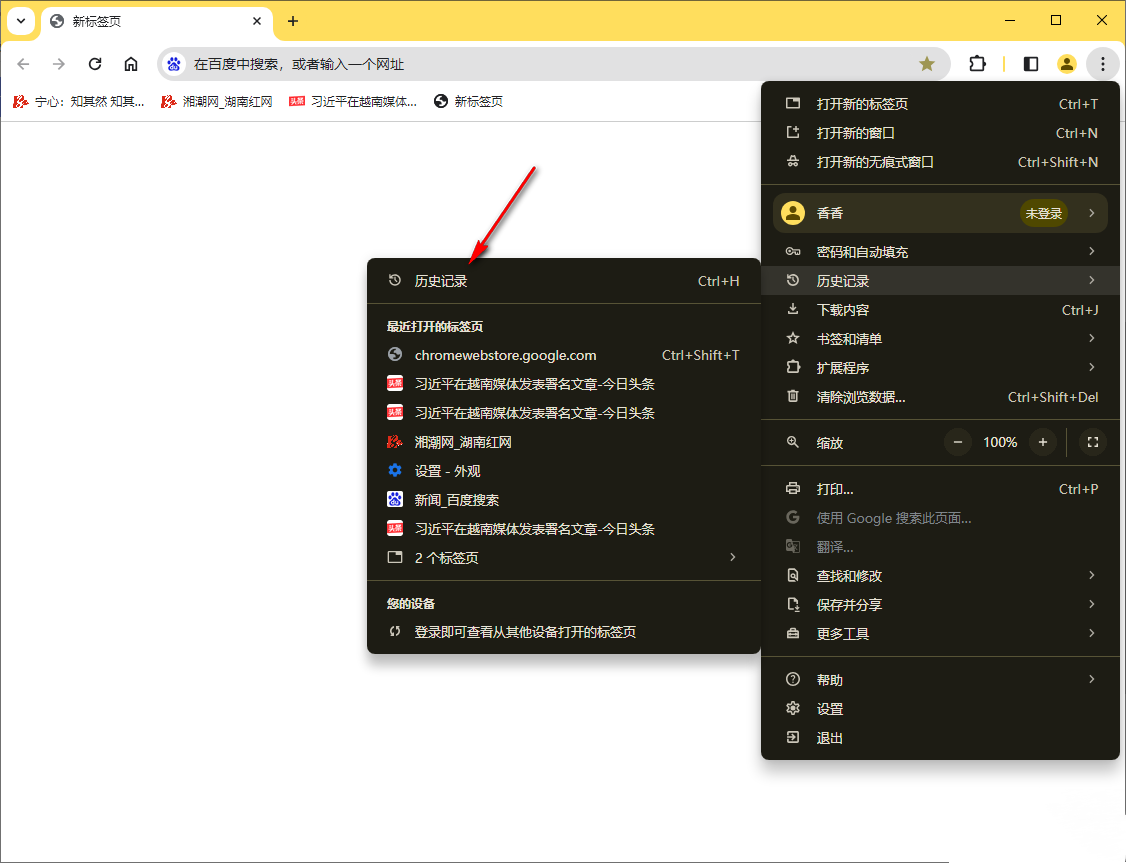Open 湘潮网_湖南红网 in recent tabs

coord(564,442)
